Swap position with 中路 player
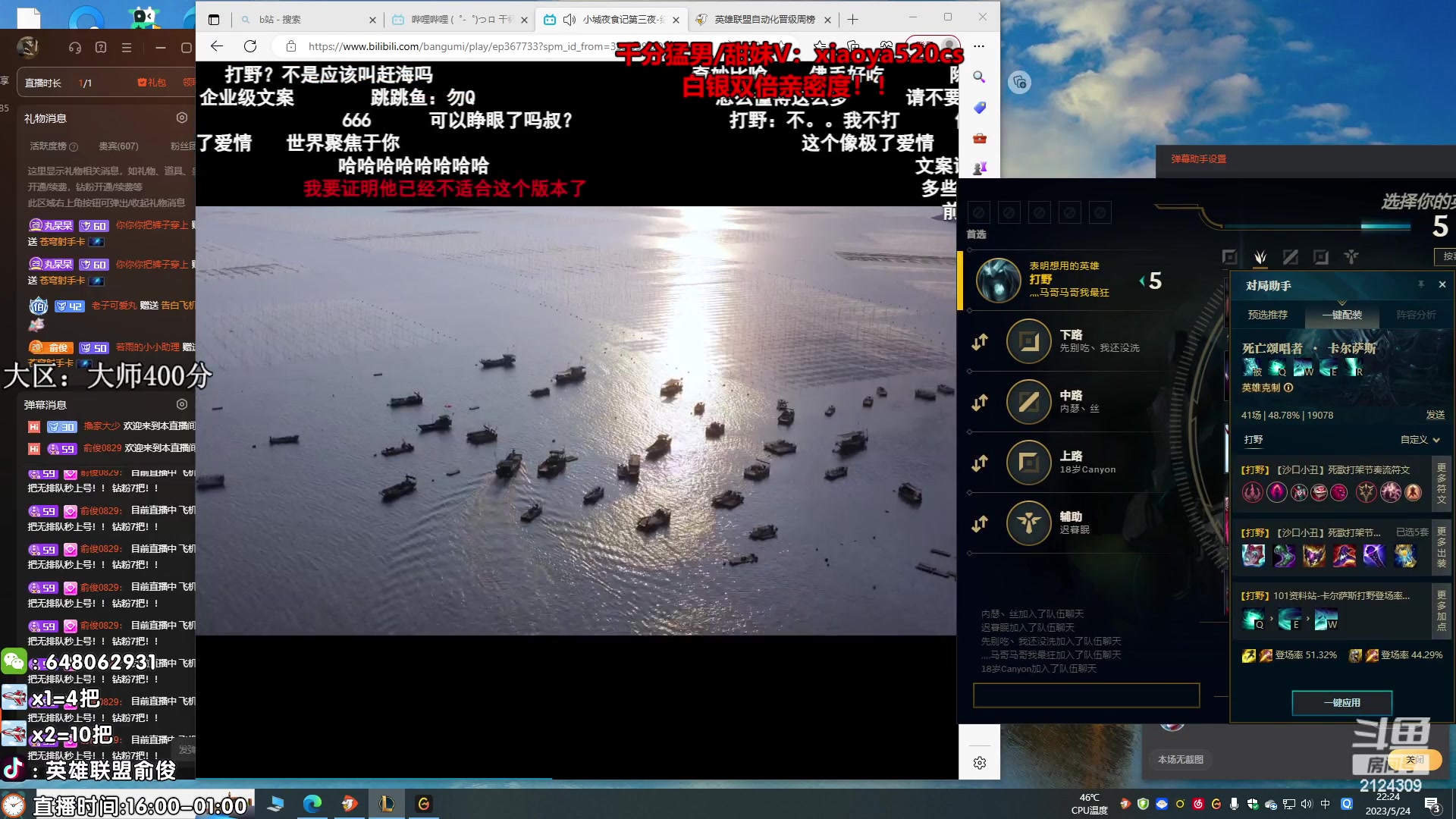The height and width of the screenshot is (819, 1456). pos(980,402)
